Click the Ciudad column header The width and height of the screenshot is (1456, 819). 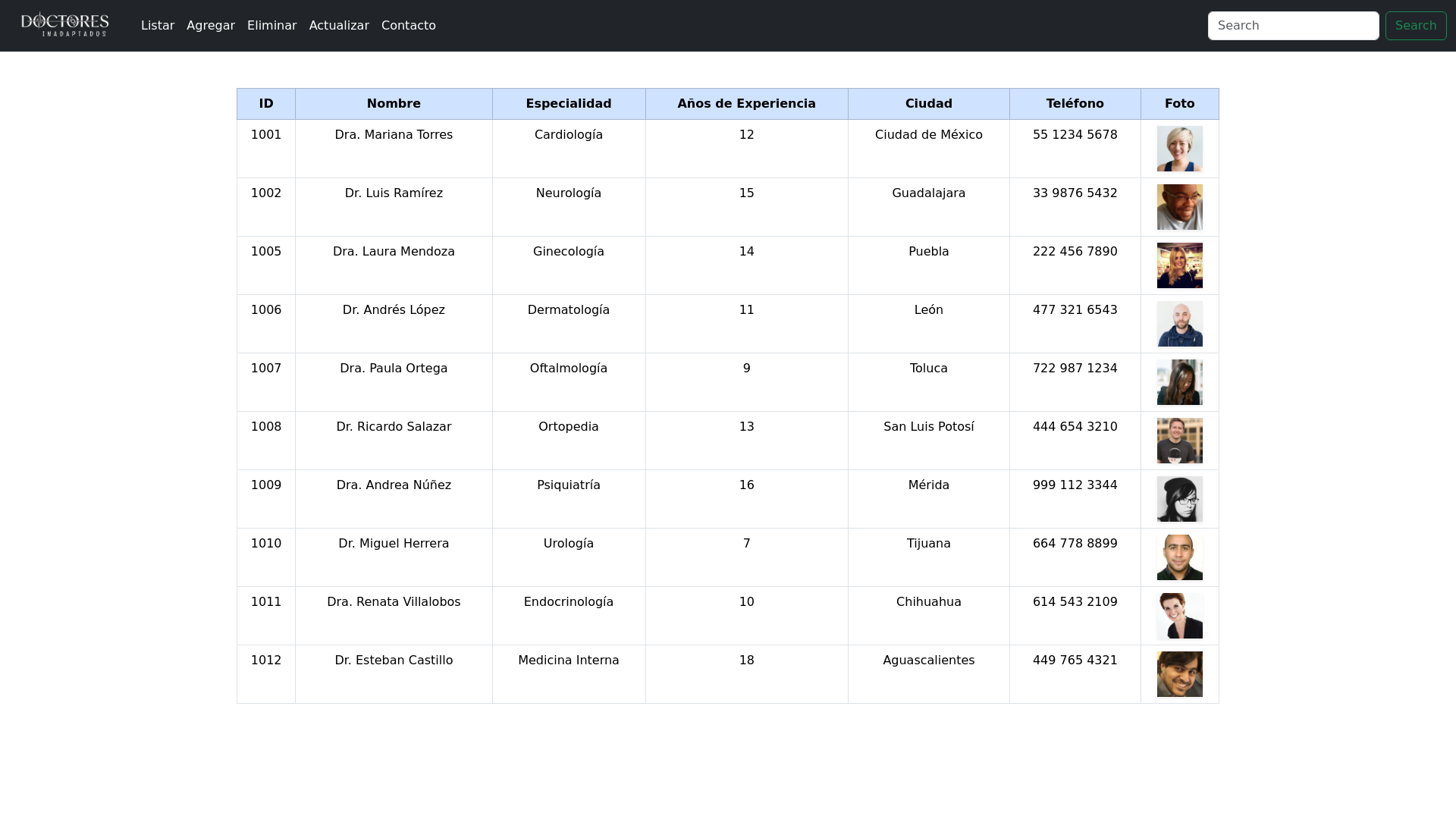[929, 104]
